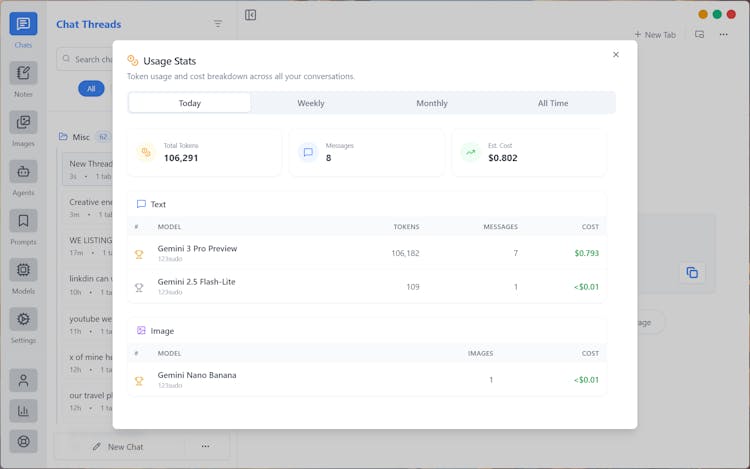Screen dimensions: 750x469
Task: Open the Prompts library icon
Action: [23, 221]
